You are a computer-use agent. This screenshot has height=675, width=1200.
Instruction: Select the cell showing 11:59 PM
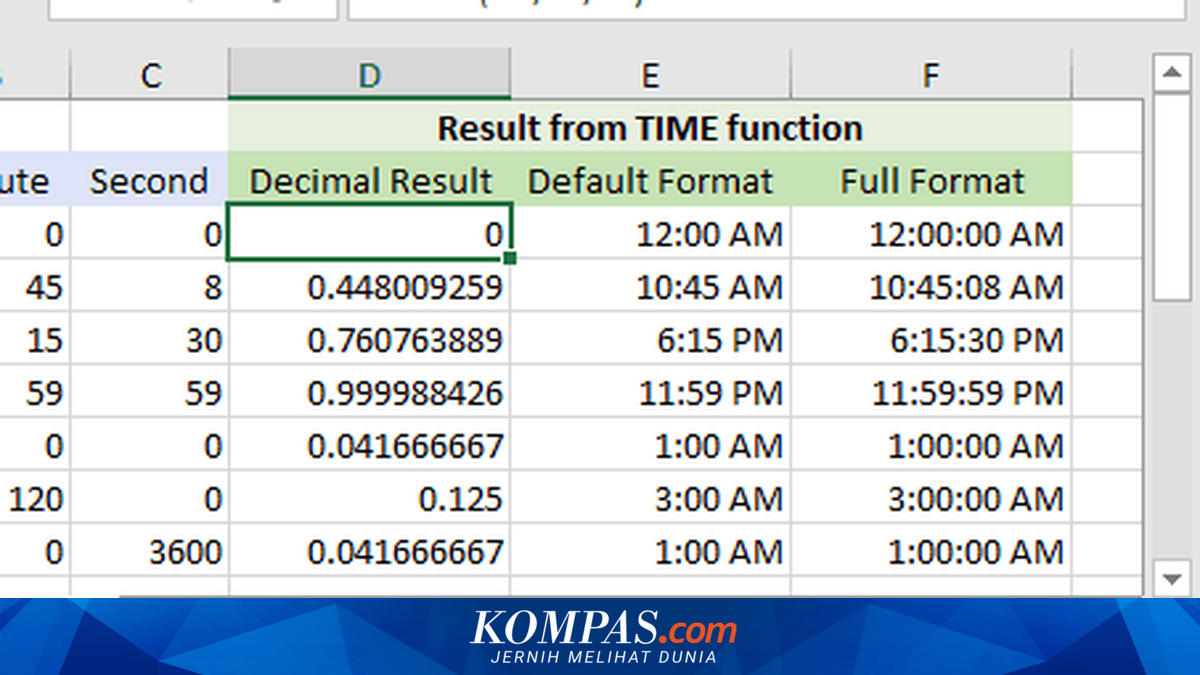pyautogui.click(x=650, y=393)
